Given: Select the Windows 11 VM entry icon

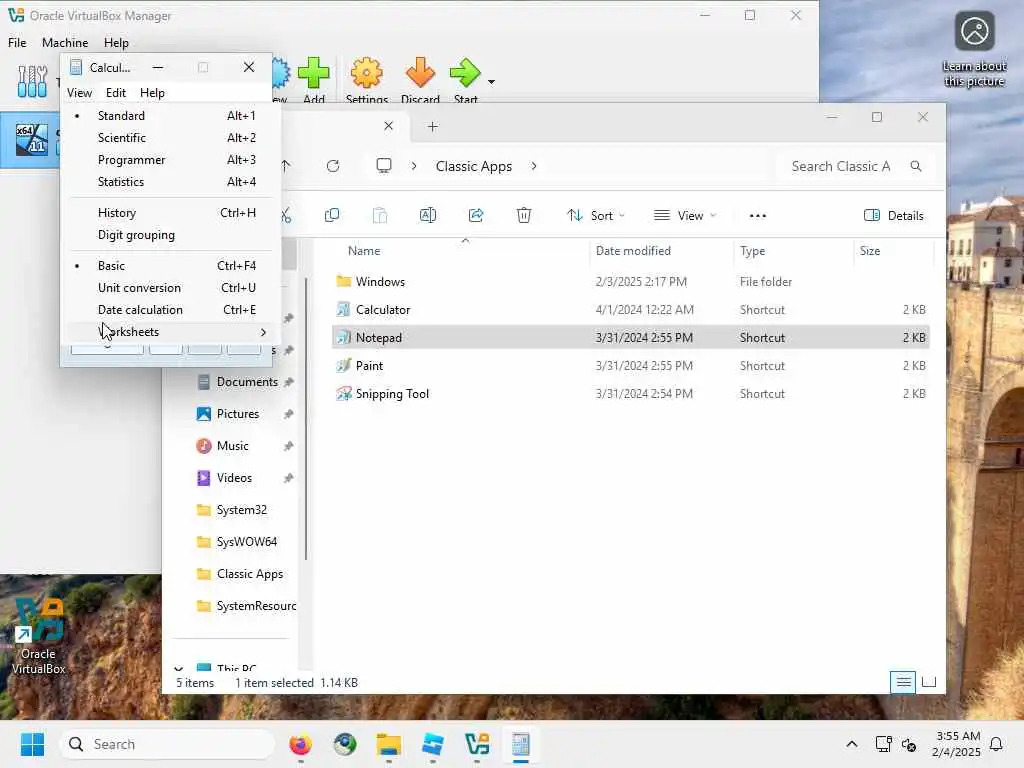Looking at the screenshot, I should (31, 139).
